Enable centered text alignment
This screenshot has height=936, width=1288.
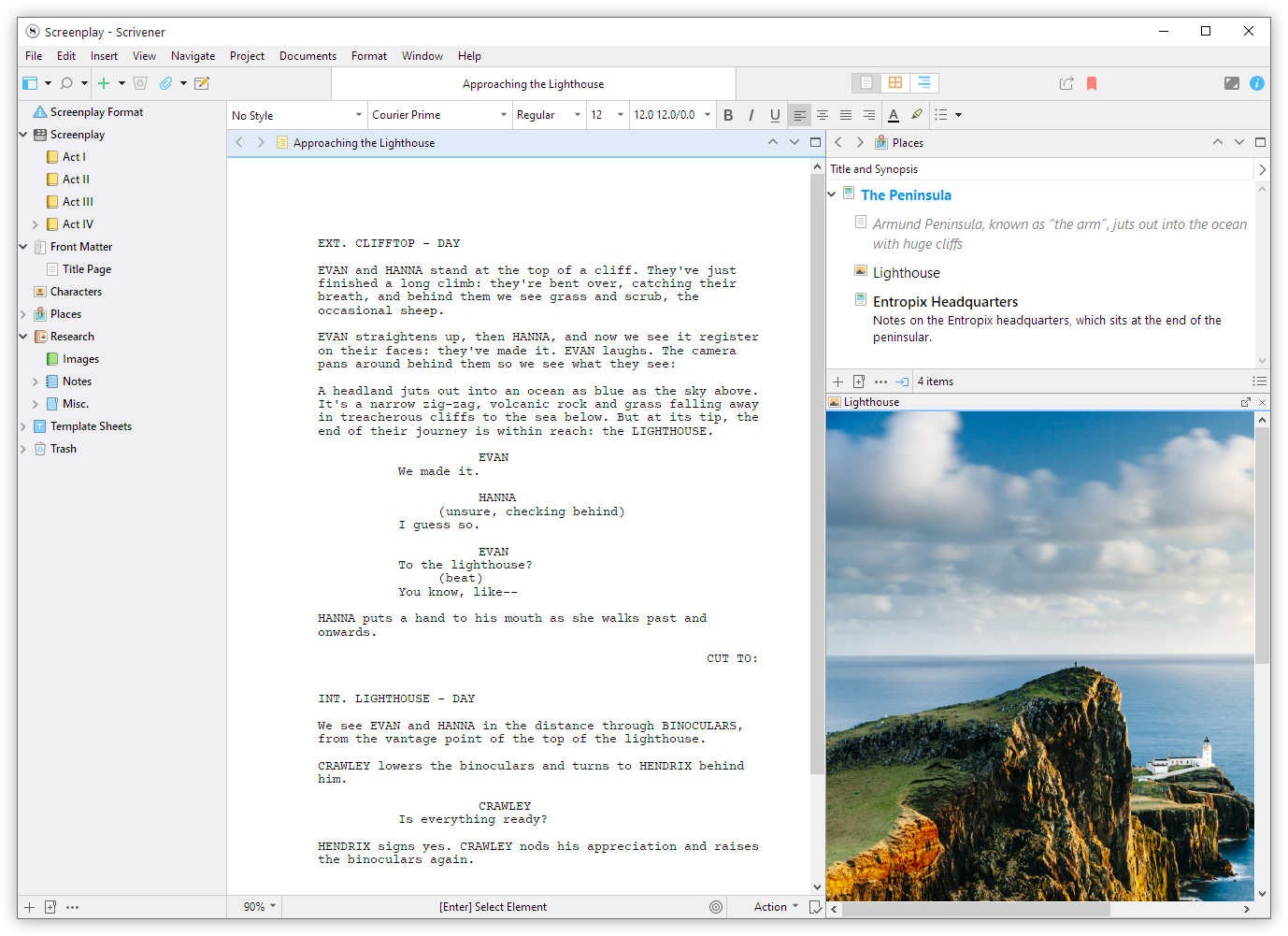pos(823,114)
